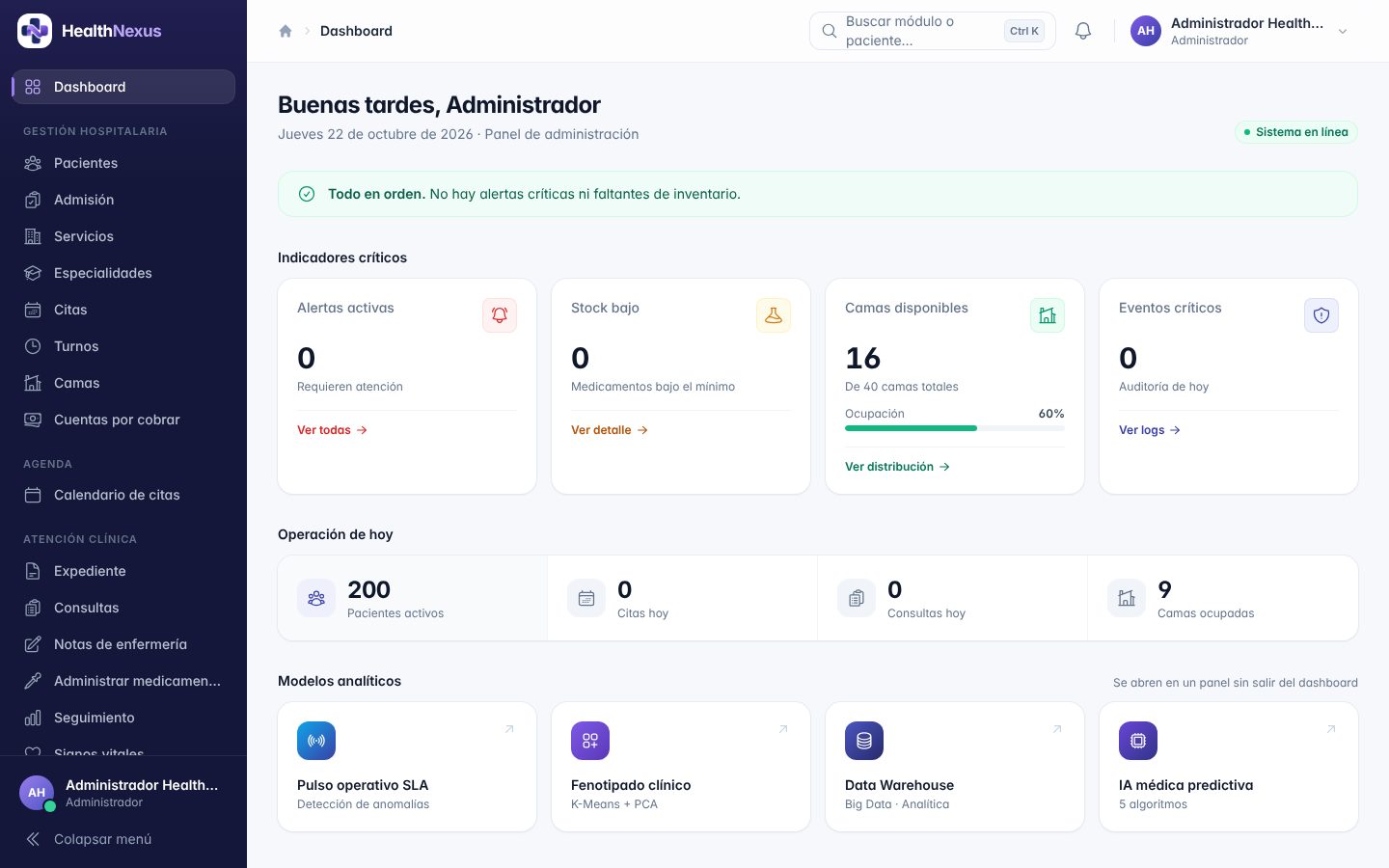Open Especialidades in the sidebar
The height and width of the screenshot is (868, 1389).
pyautogui.click(x=123, y=273)
